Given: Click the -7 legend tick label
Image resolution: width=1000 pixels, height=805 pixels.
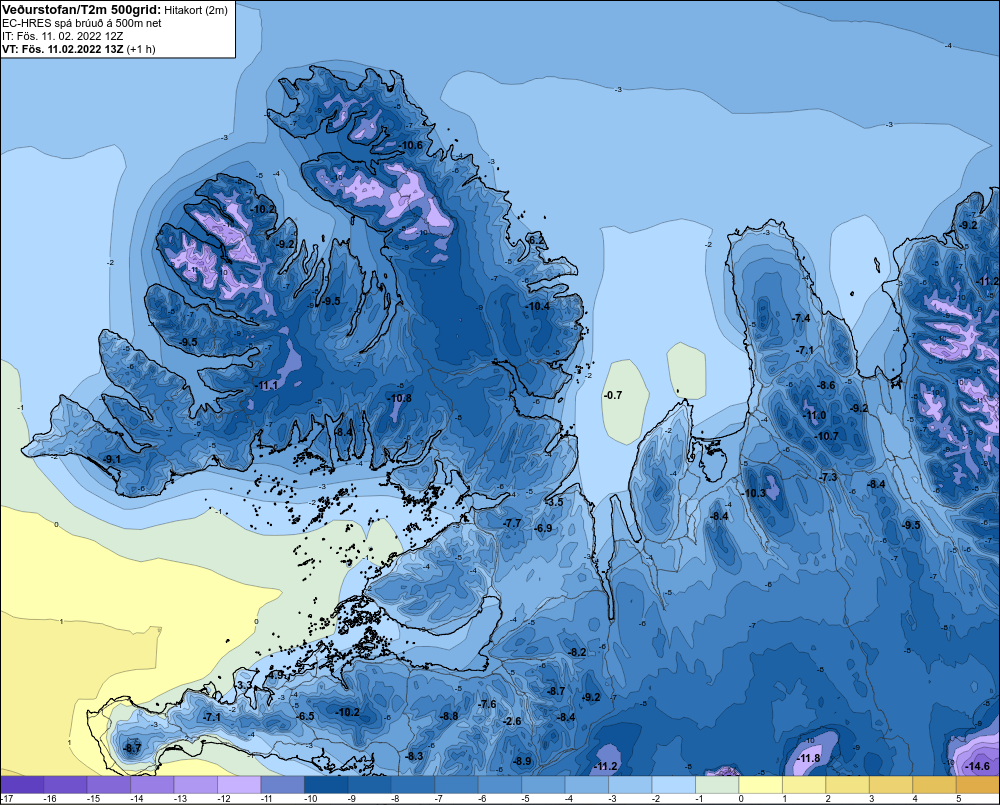Looking at the screenshot, I should (x=439, y=799).
